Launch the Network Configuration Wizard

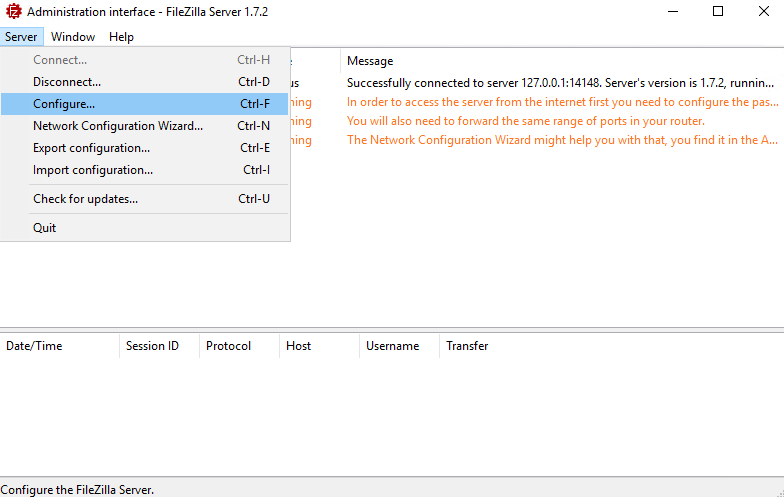(x=118, y=126)
